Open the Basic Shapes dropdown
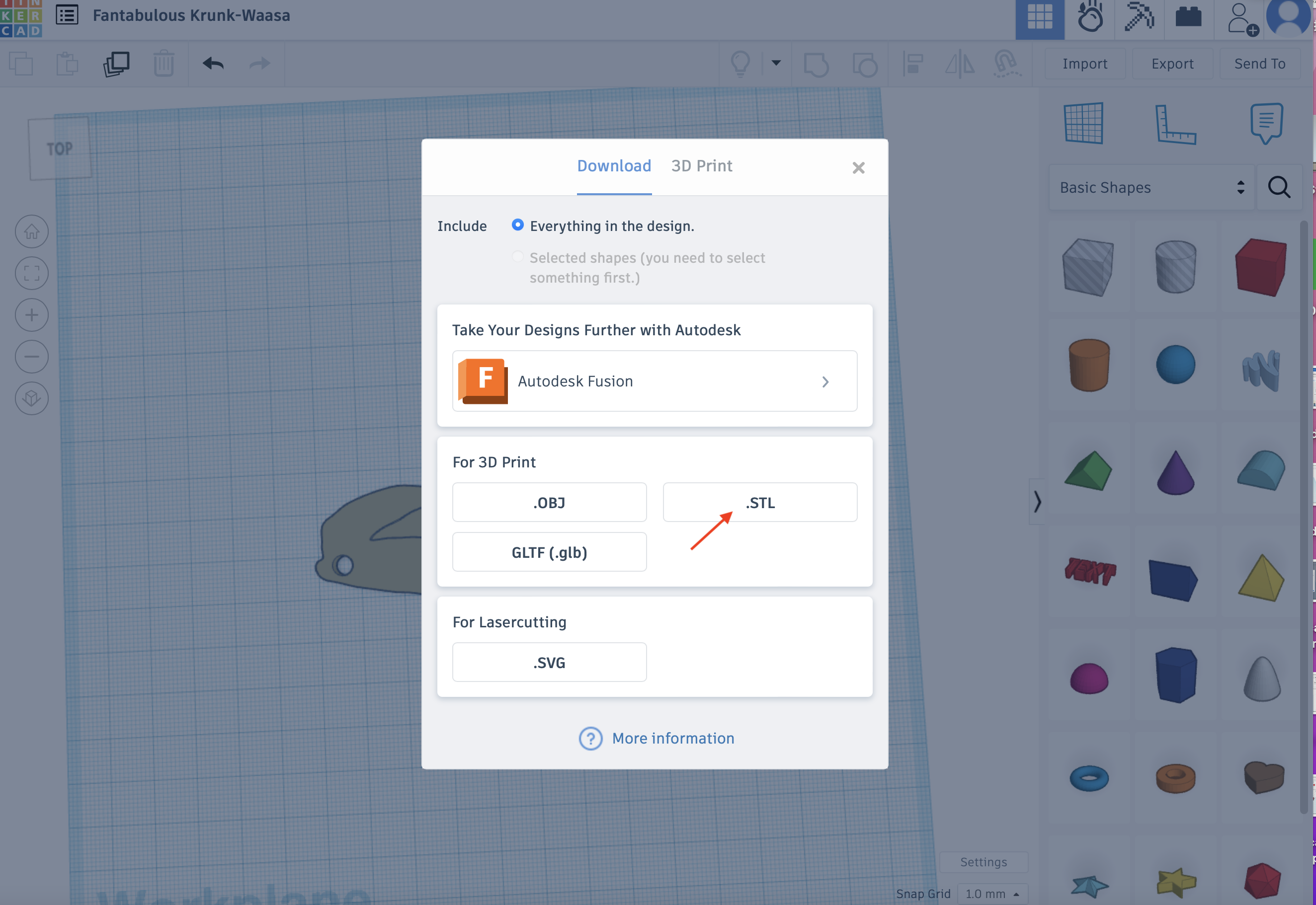1316x905 pixels. [1151, 187]
